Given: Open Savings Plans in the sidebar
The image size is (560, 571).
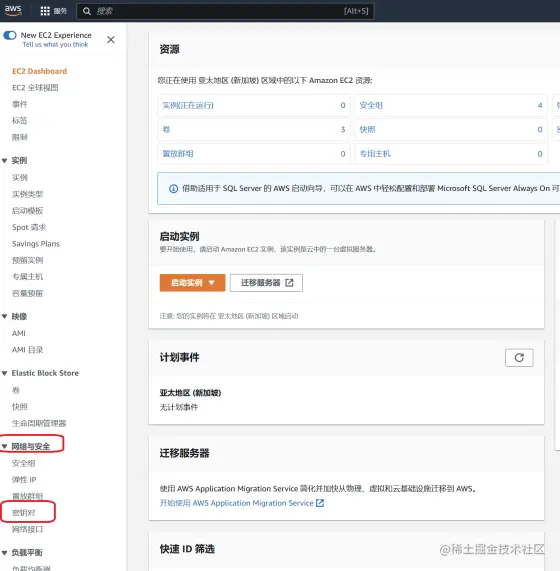Looking at the screenshot, I should pos(36,244).
